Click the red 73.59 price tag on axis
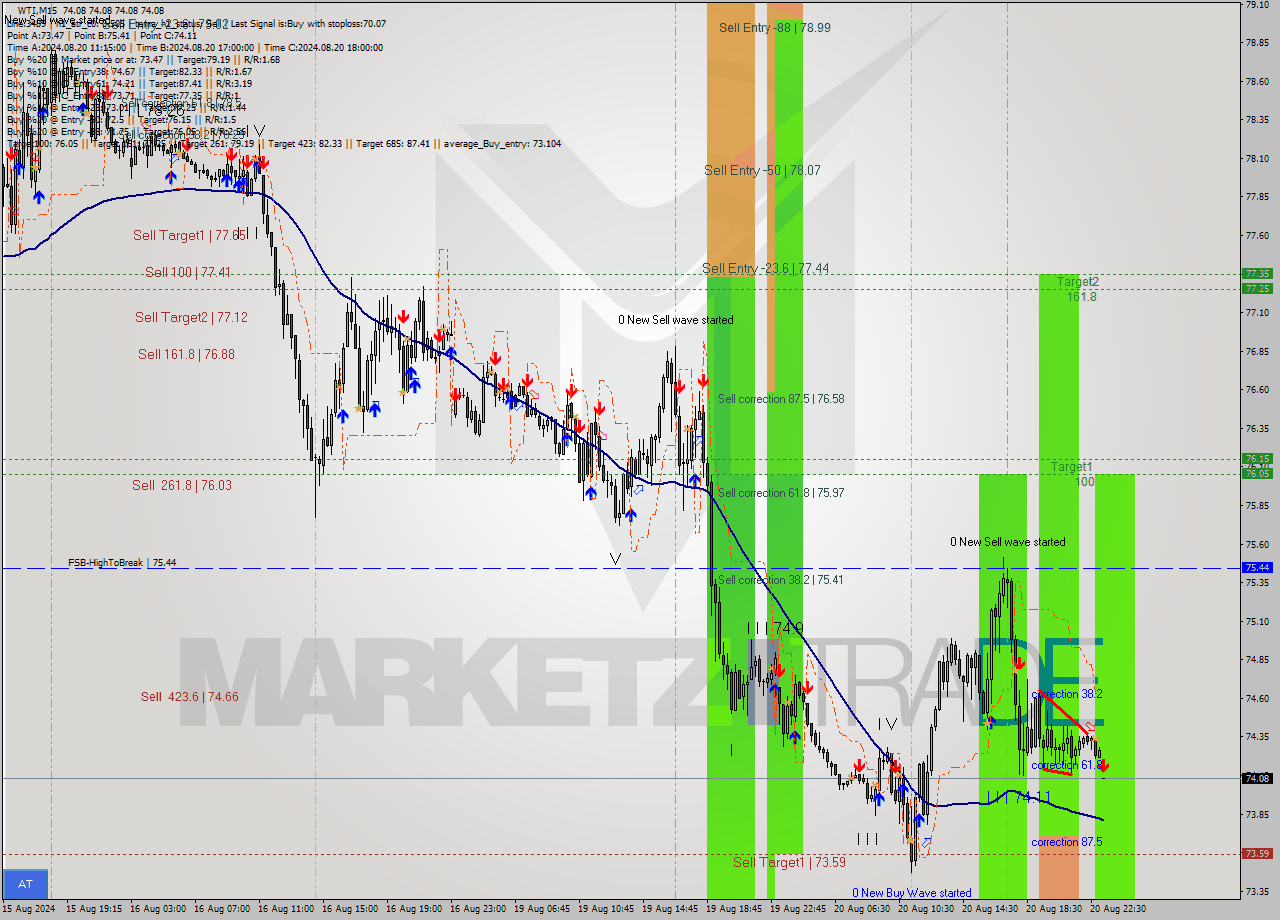1280x920 pixels. (x=1257, y=853)
